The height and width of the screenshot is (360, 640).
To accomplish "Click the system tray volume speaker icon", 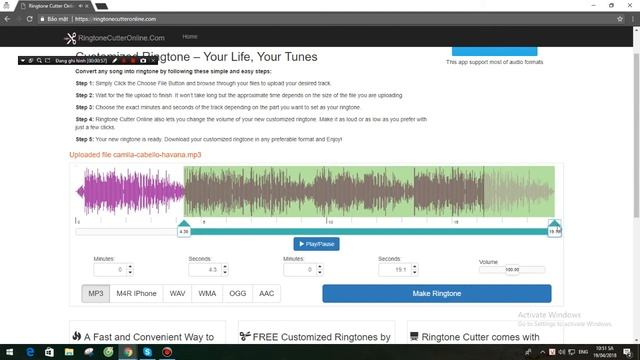I will pos(562,352).
